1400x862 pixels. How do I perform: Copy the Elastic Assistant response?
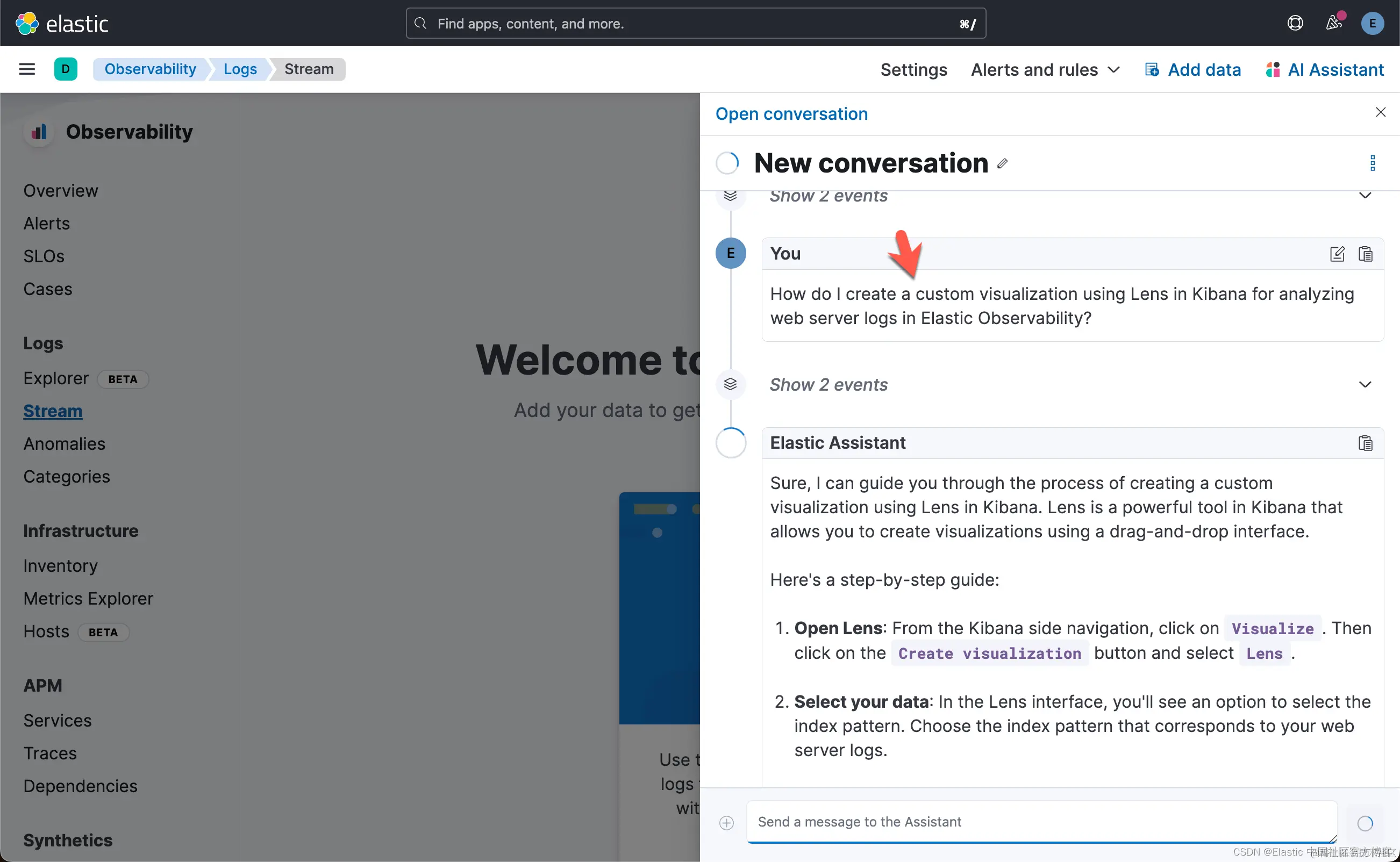click(x=1365, y=443)
